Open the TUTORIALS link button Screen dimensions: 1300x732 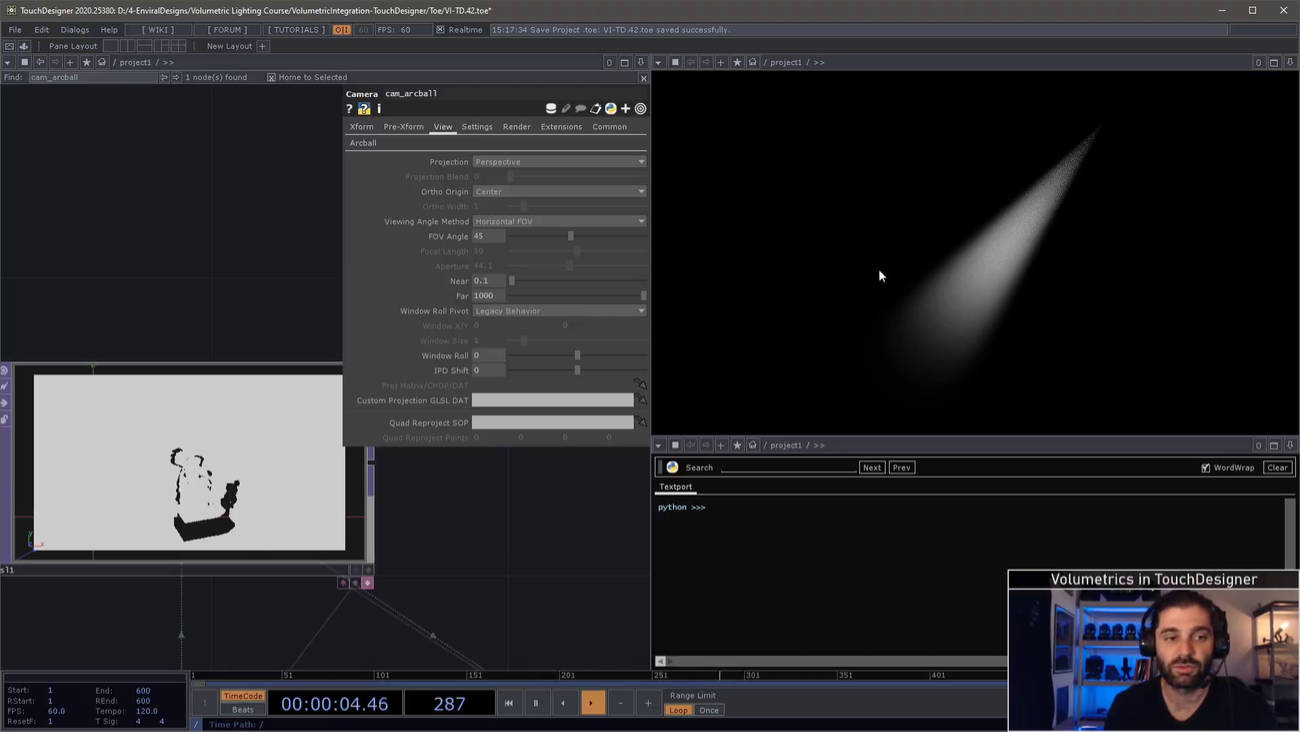(x=296, y=30)
